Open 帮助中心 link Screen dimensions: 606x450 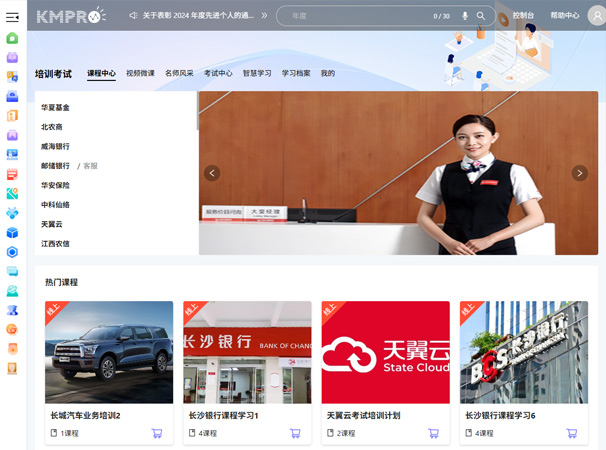[564, 16]
